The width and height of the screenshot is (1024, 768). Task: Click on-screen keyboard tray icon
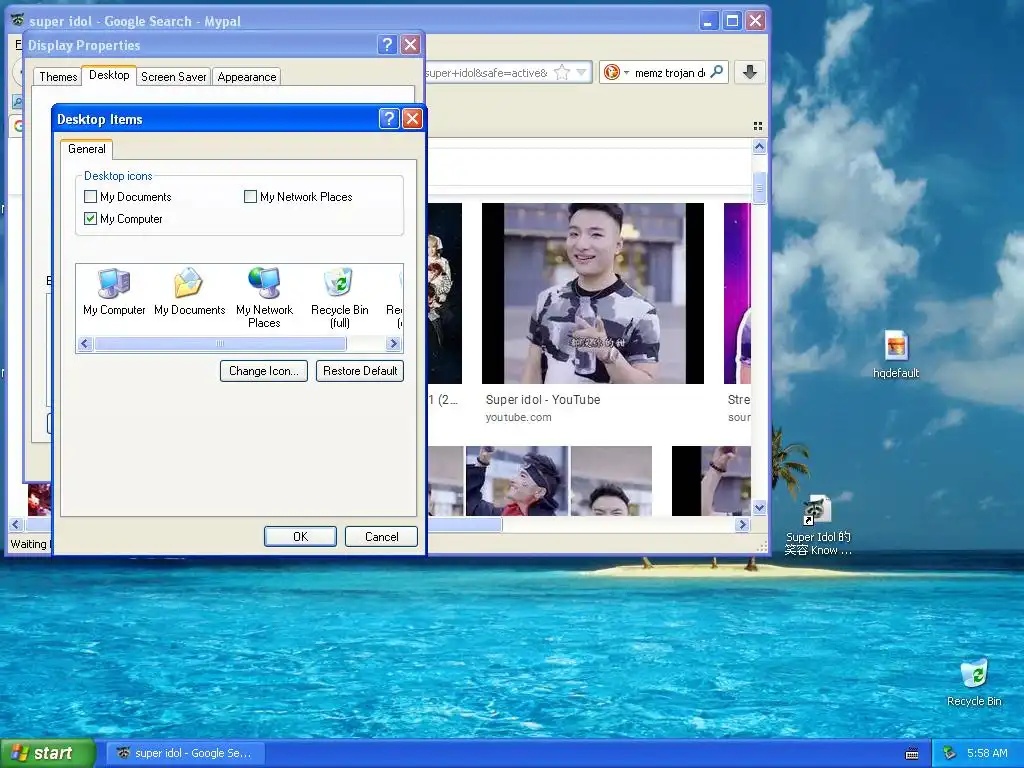(912, 754)
